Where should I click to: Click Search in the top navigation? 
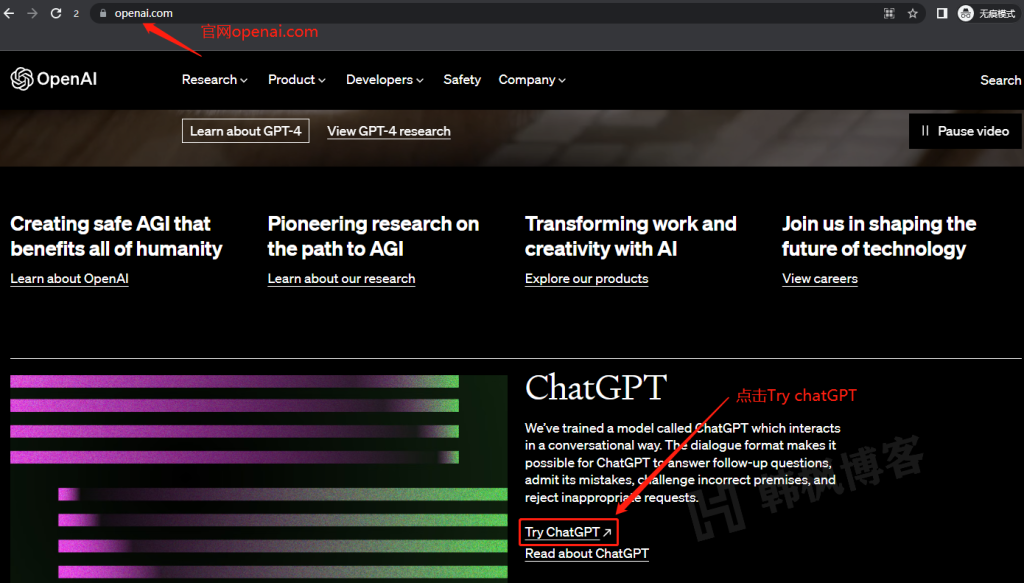[1000, 80]
